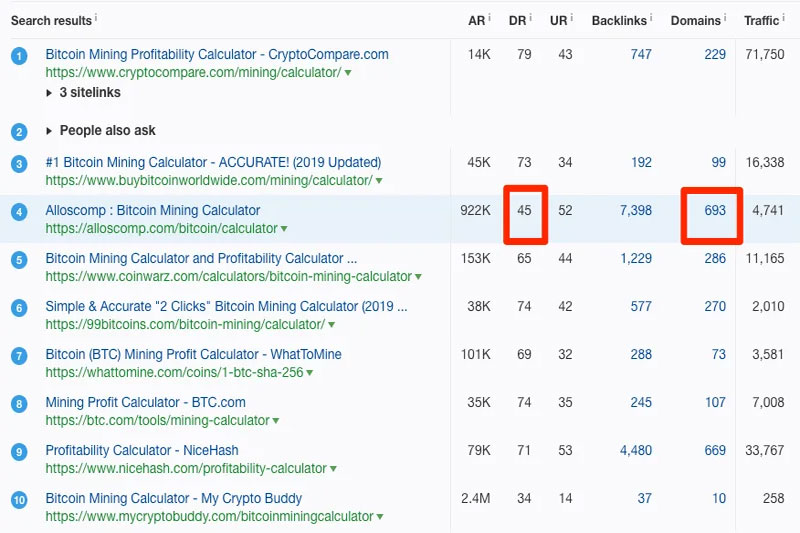Click the position 10 blue circle badge
The width and height of the screenshot is (800, 533).
point(19,499)
